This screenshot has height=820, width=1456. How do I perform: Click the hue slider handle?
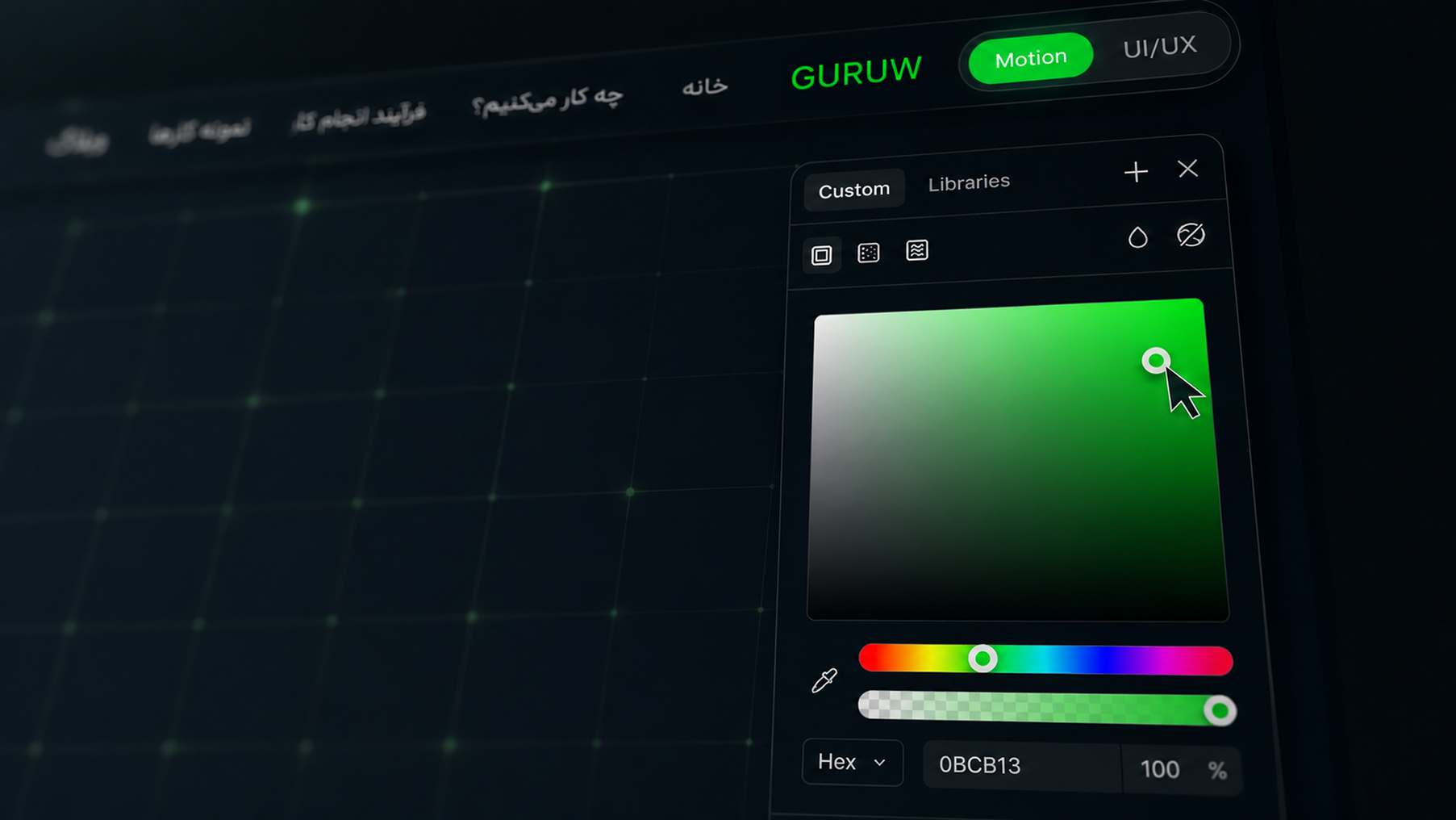[x=982, y=659]
